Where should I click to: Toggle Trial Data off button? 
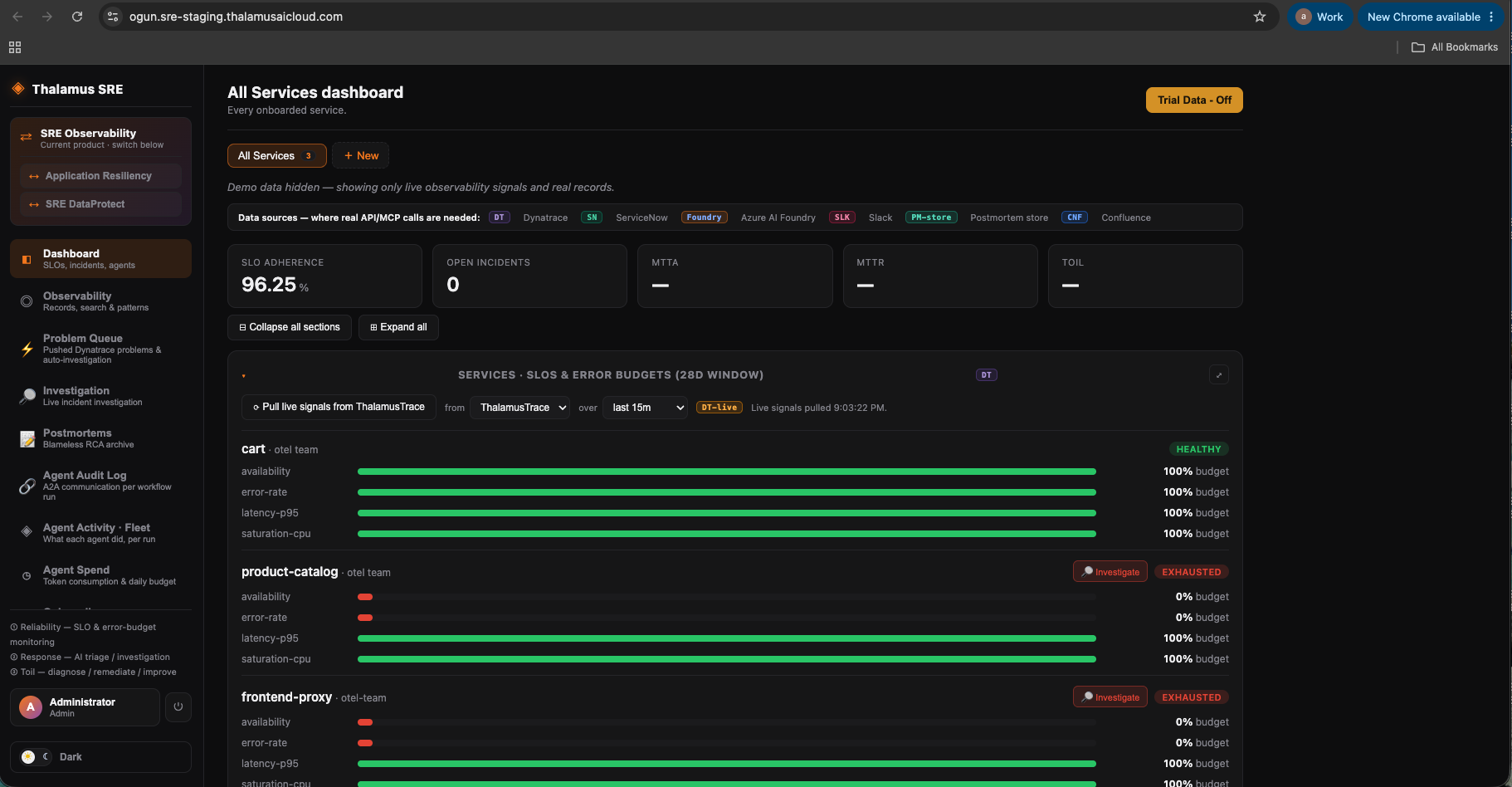click(x=1194, y=100)
